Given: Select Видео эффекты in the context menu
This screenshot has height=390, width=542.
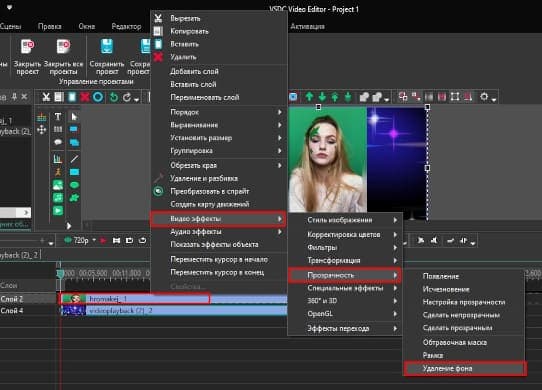Looking at the screenshot, I should (x=218, y=219).
